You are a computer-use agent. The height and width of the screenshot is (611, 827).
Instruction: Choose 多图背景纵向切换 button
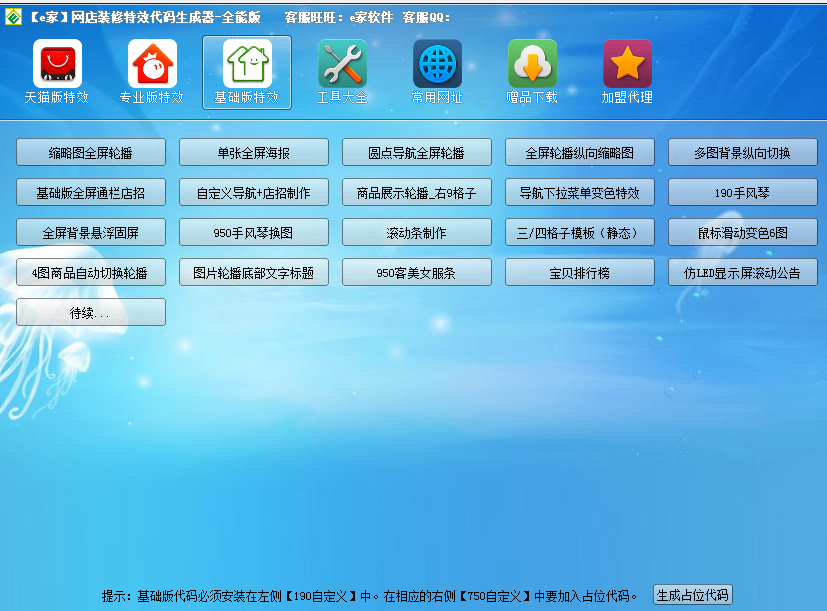click(743, 153)
